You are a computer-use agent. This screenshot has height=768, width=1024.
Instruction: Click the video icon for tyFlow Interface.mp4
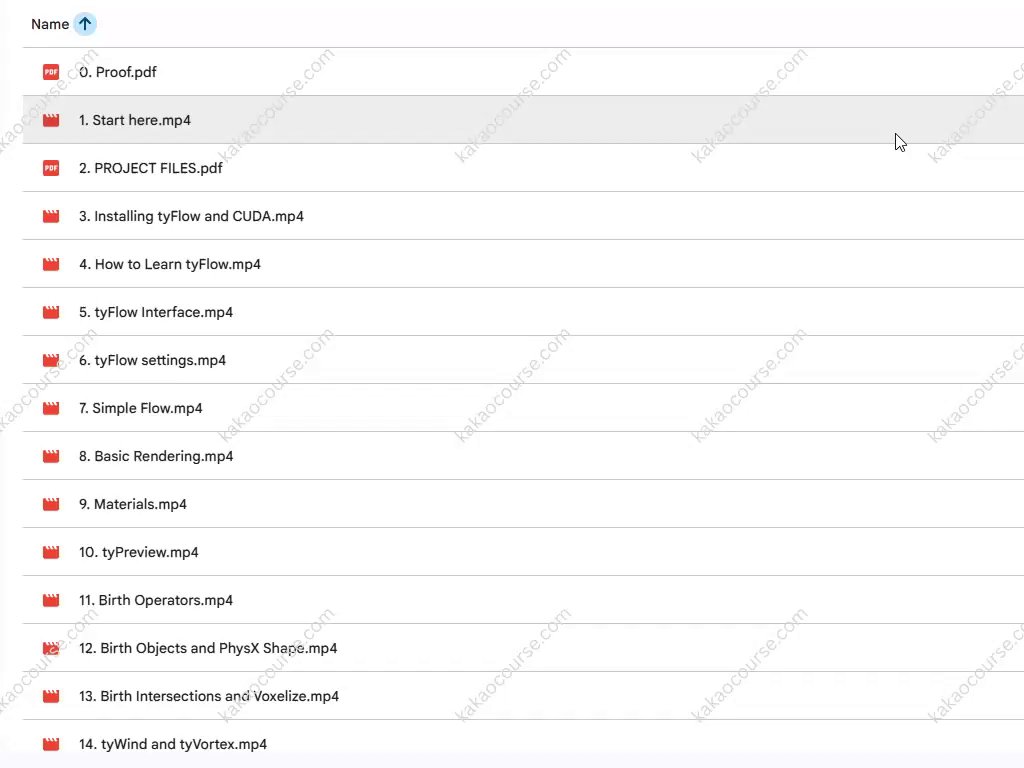pyautogui.click(x=51, y=312)
